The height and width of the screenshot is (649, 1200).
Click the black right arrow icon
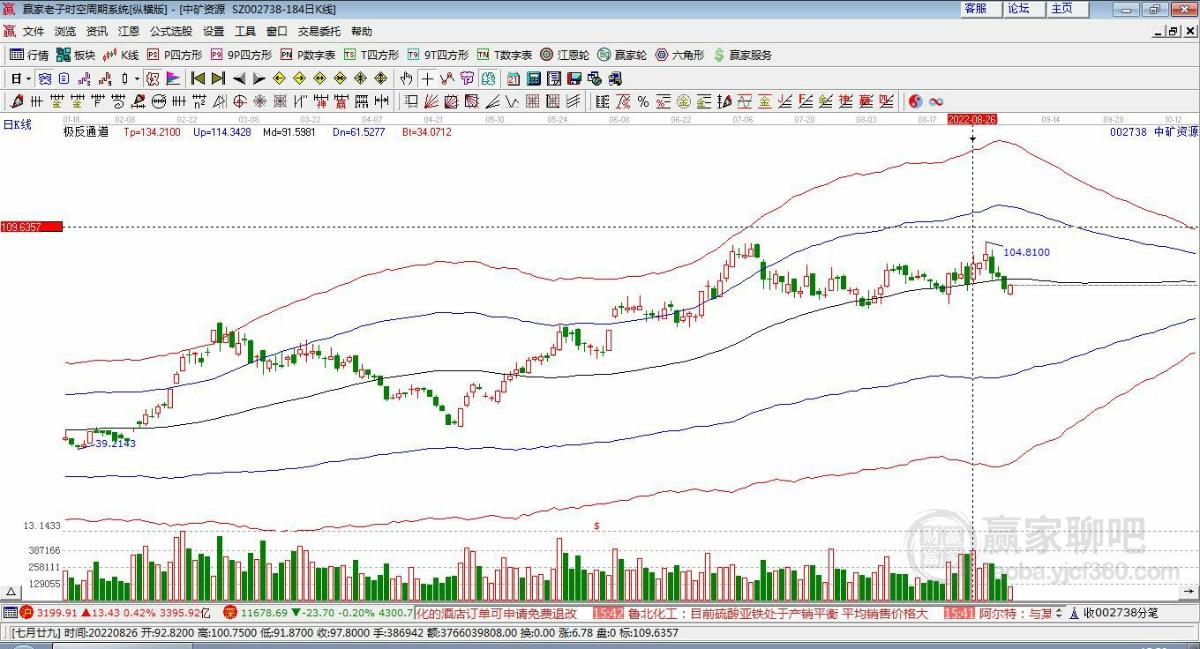coord(259,78)
